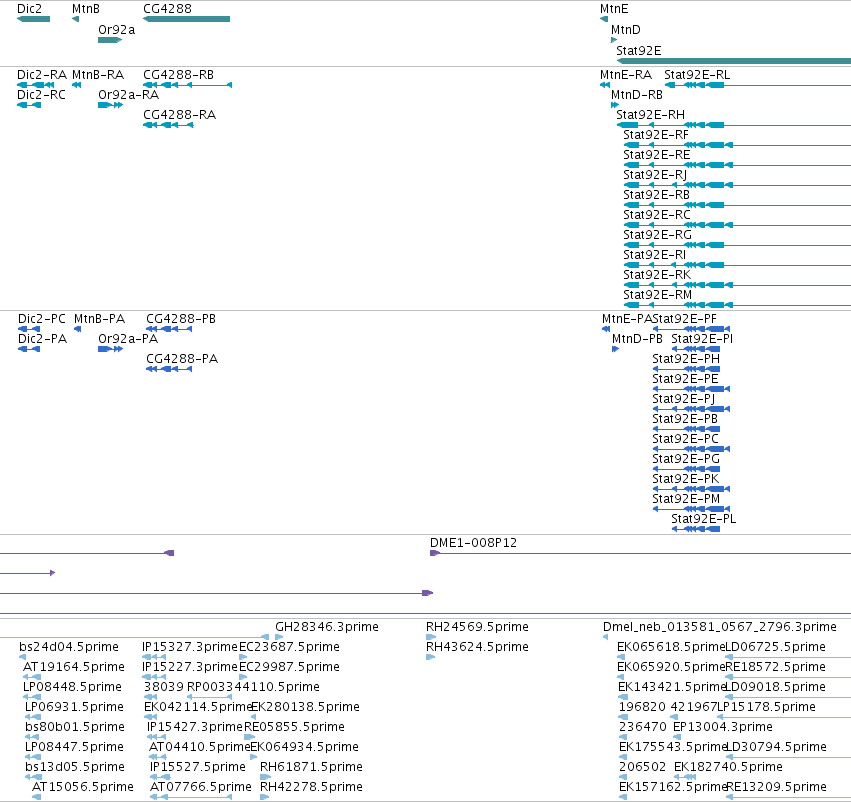Click EST label GH28346.3prime
The width and height of the screenshot is (851, 802).
point(327,627)
